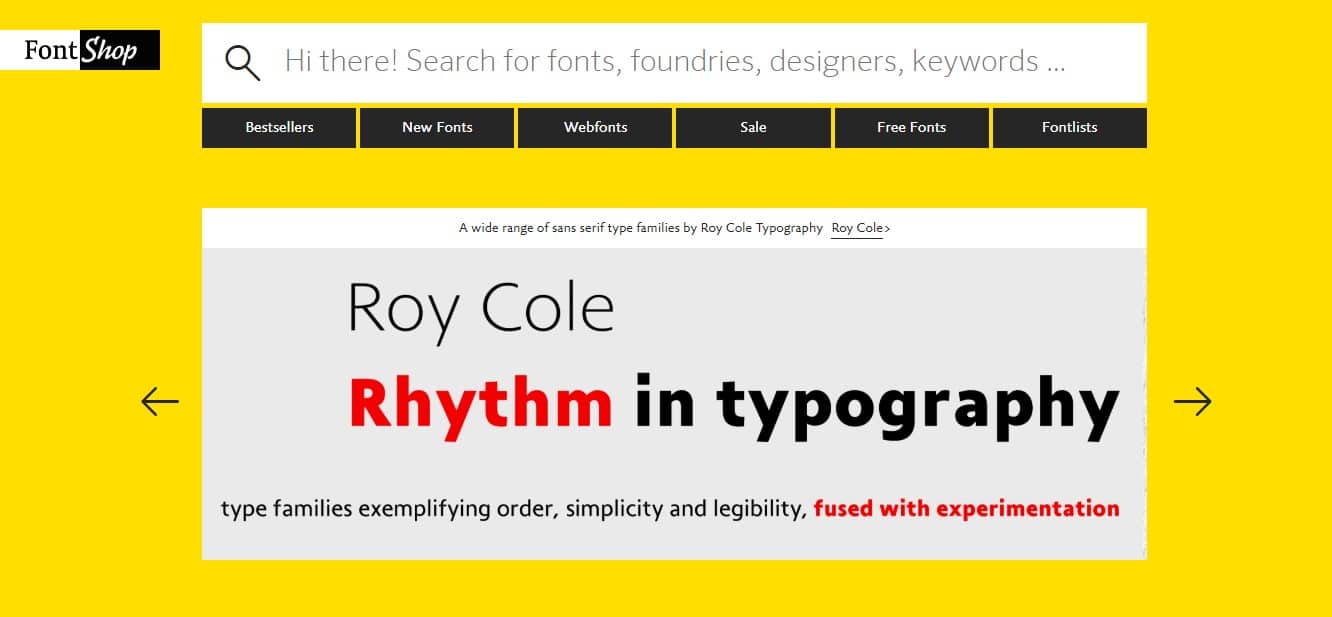Viewport: 1332px width, 617px height.
Task: View the Fontlists section
Action: click(x=1069, y=128)
